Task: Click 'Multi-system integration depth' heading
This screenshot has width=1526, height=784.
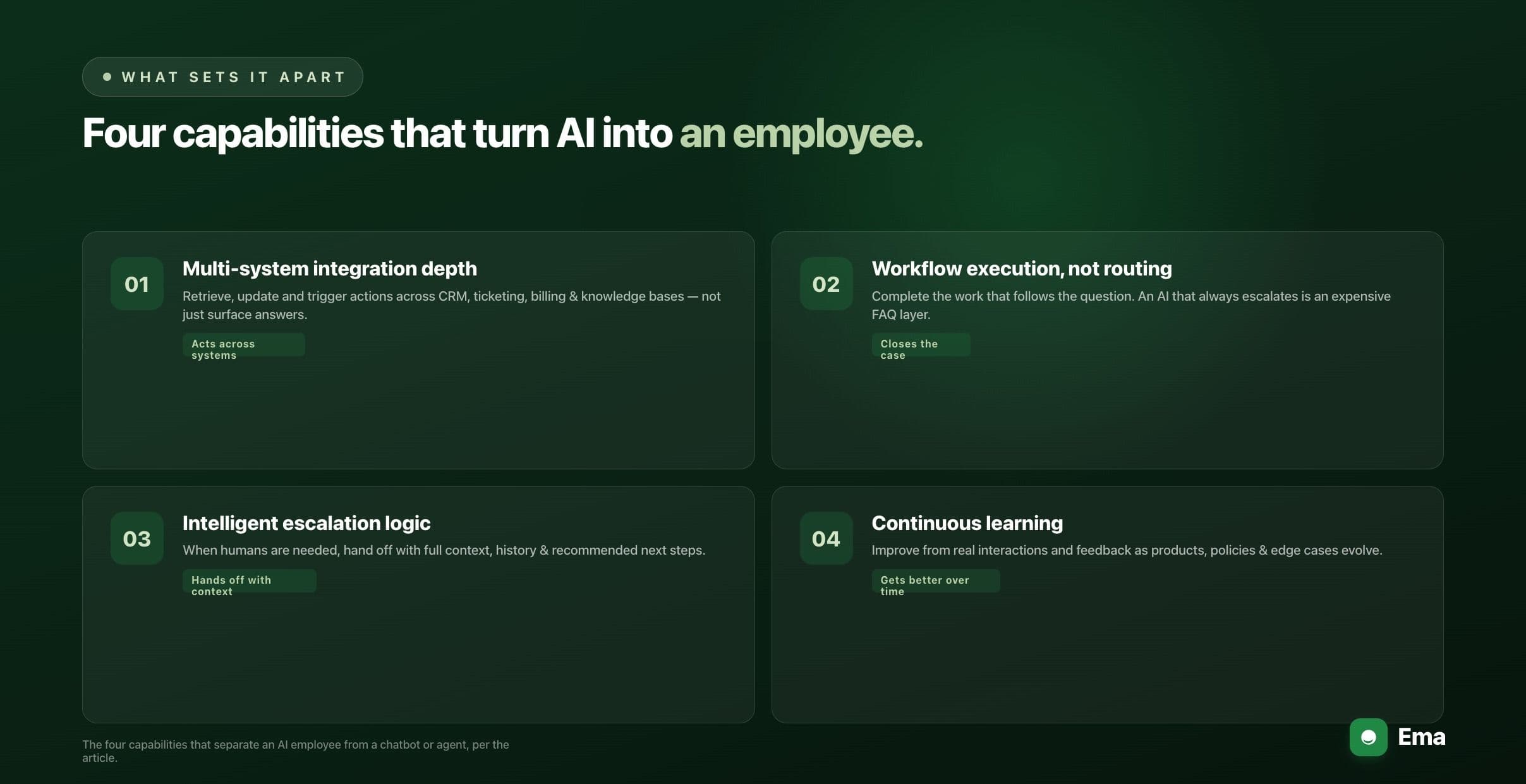Action: pyautogui.click(x=330, y=268)
